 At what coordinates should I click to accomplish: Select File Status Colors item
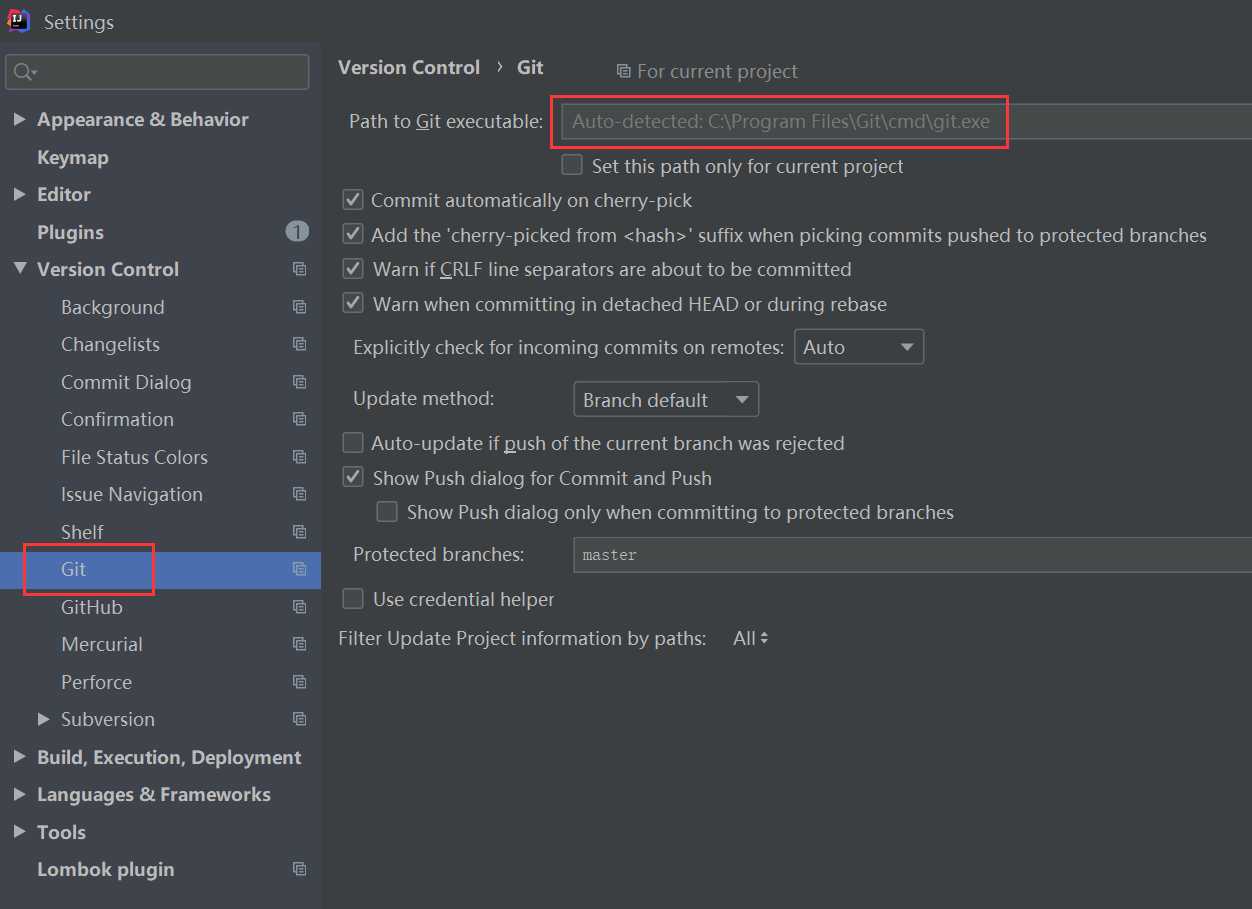[134, 457]
